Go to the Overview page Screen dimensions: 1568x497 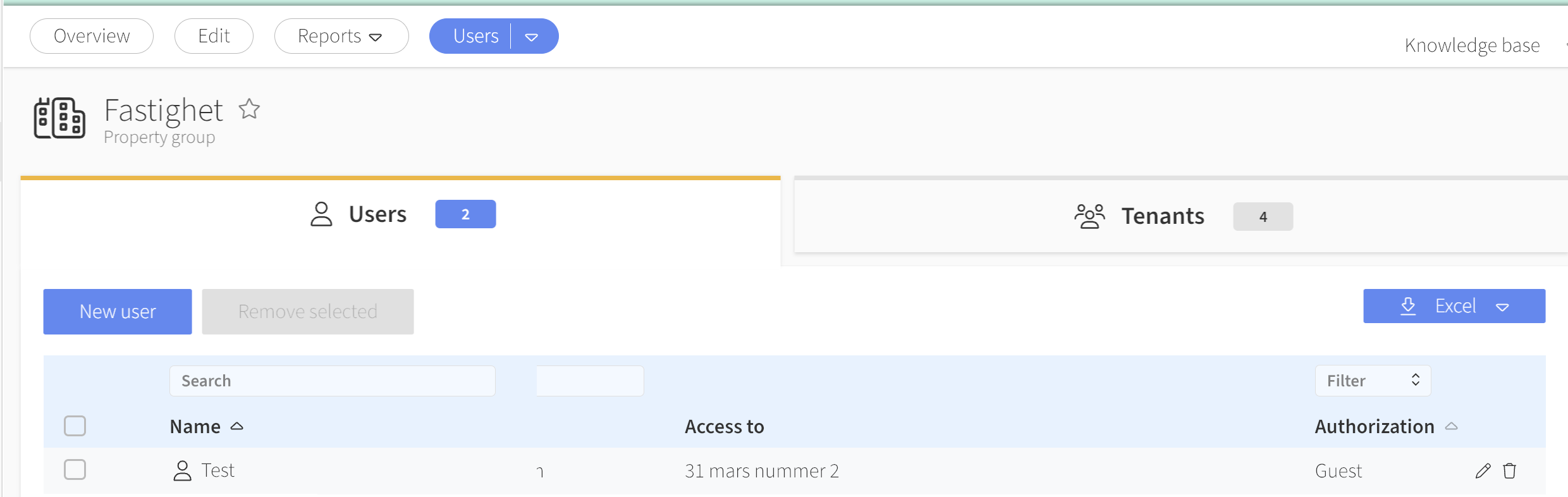(92, 36)
